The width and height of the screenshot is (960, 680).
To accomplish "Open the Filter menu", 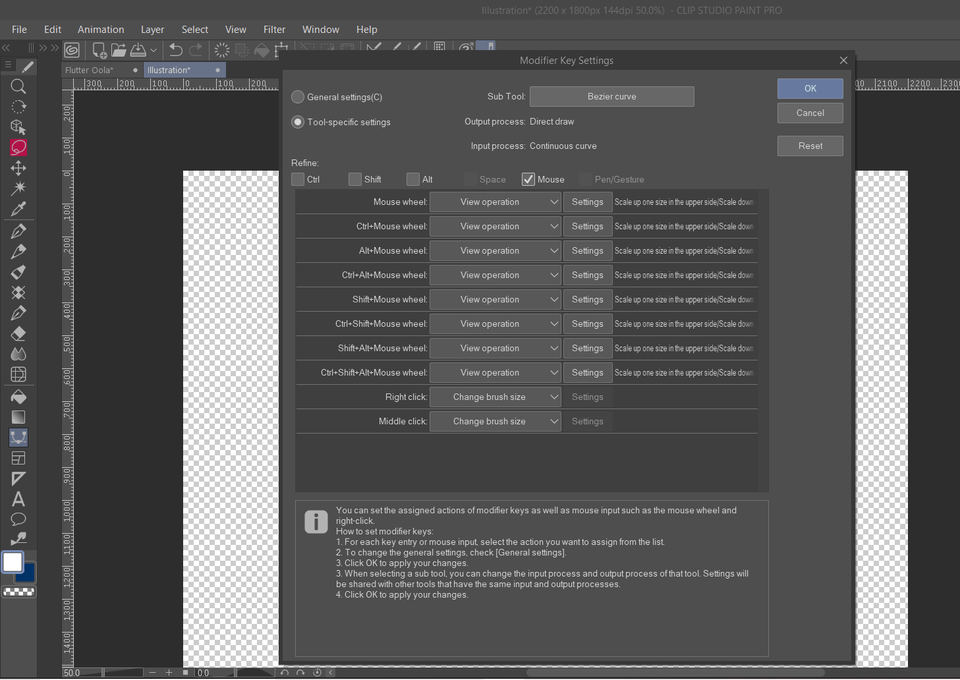I will pyautogui.click(x=274, y=29).
